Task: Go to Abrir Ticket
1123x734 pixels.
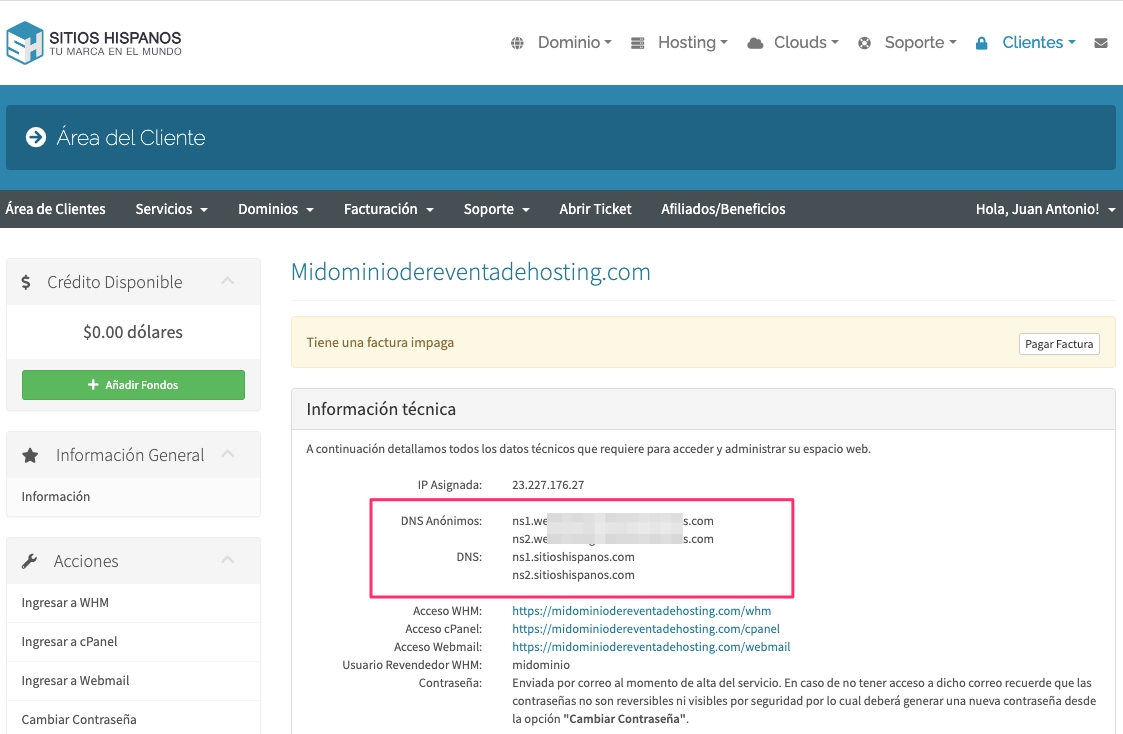Action: click(595, 209)
